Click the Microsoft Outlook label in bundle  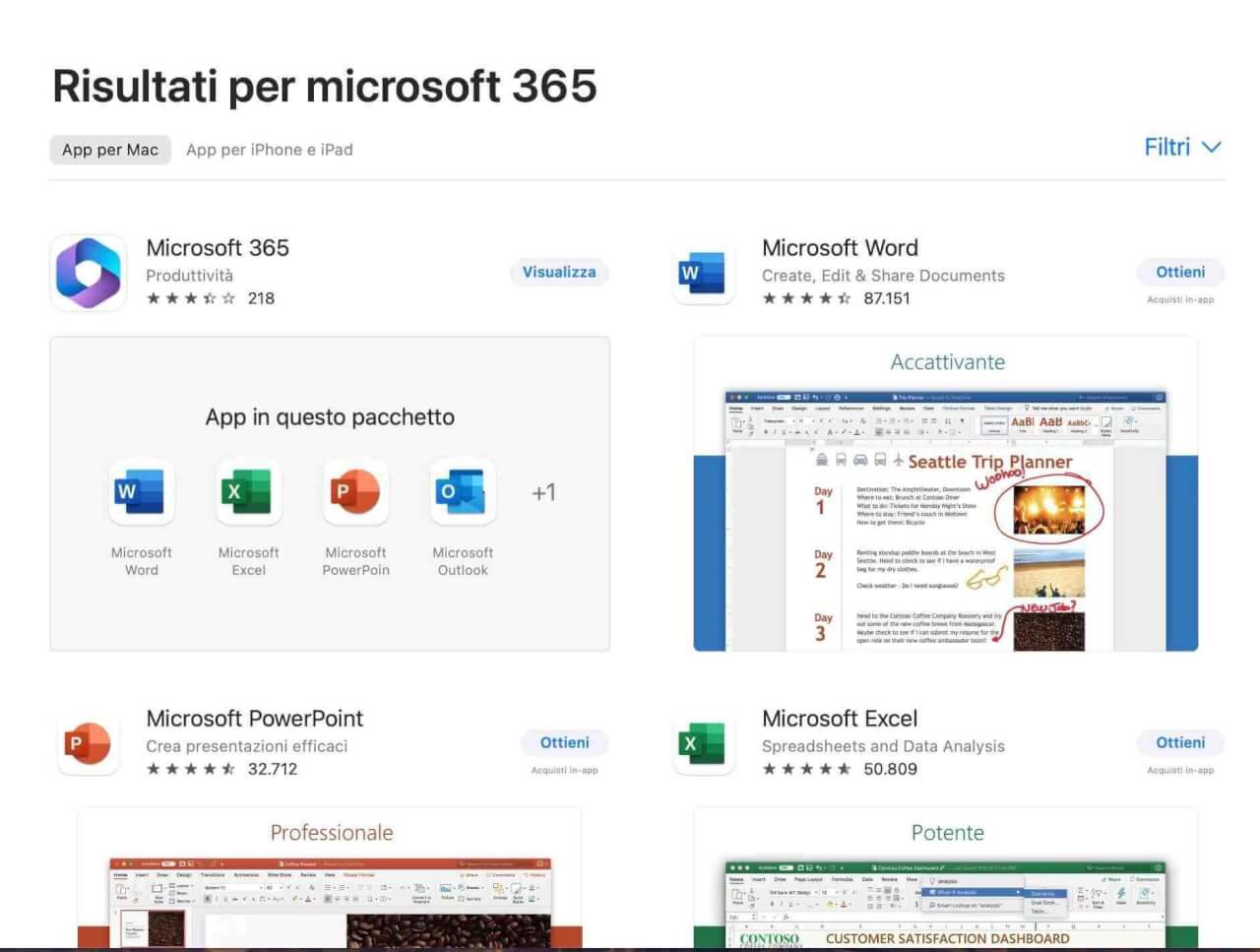[463, 561]
